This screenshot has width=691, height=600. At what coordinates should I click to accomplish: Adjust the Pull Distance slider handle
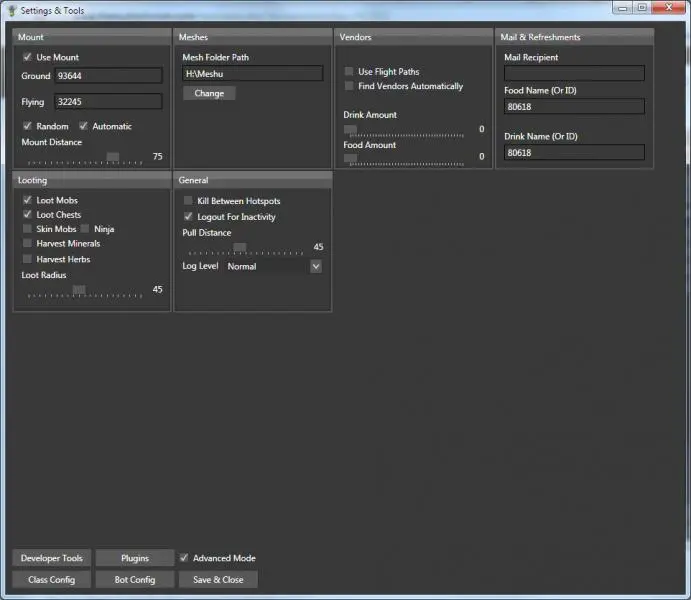pyautogui.click(x=239, y=248)
